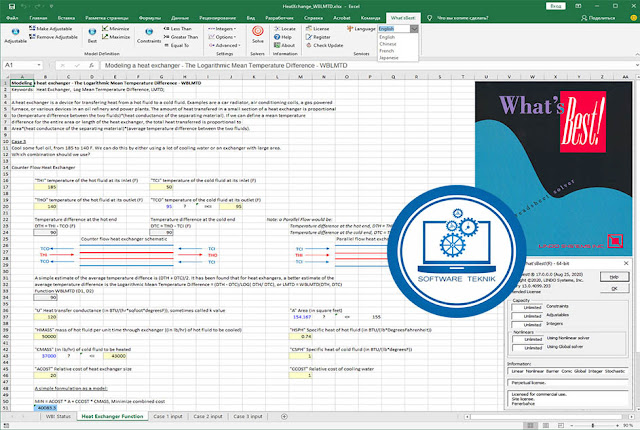Viewport: 640px width, 430px height.
Task: Click the Language label icon
Action: tap(350, 29)
